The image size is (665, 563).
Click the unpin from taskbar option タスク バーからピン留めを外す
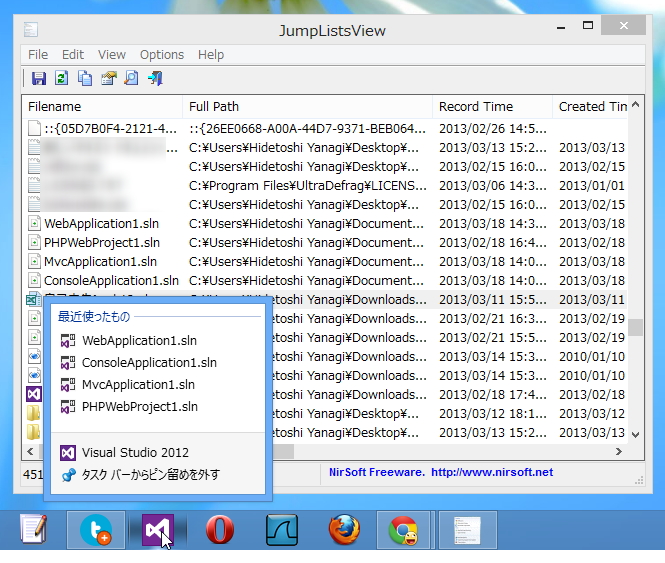coord(151,474)
